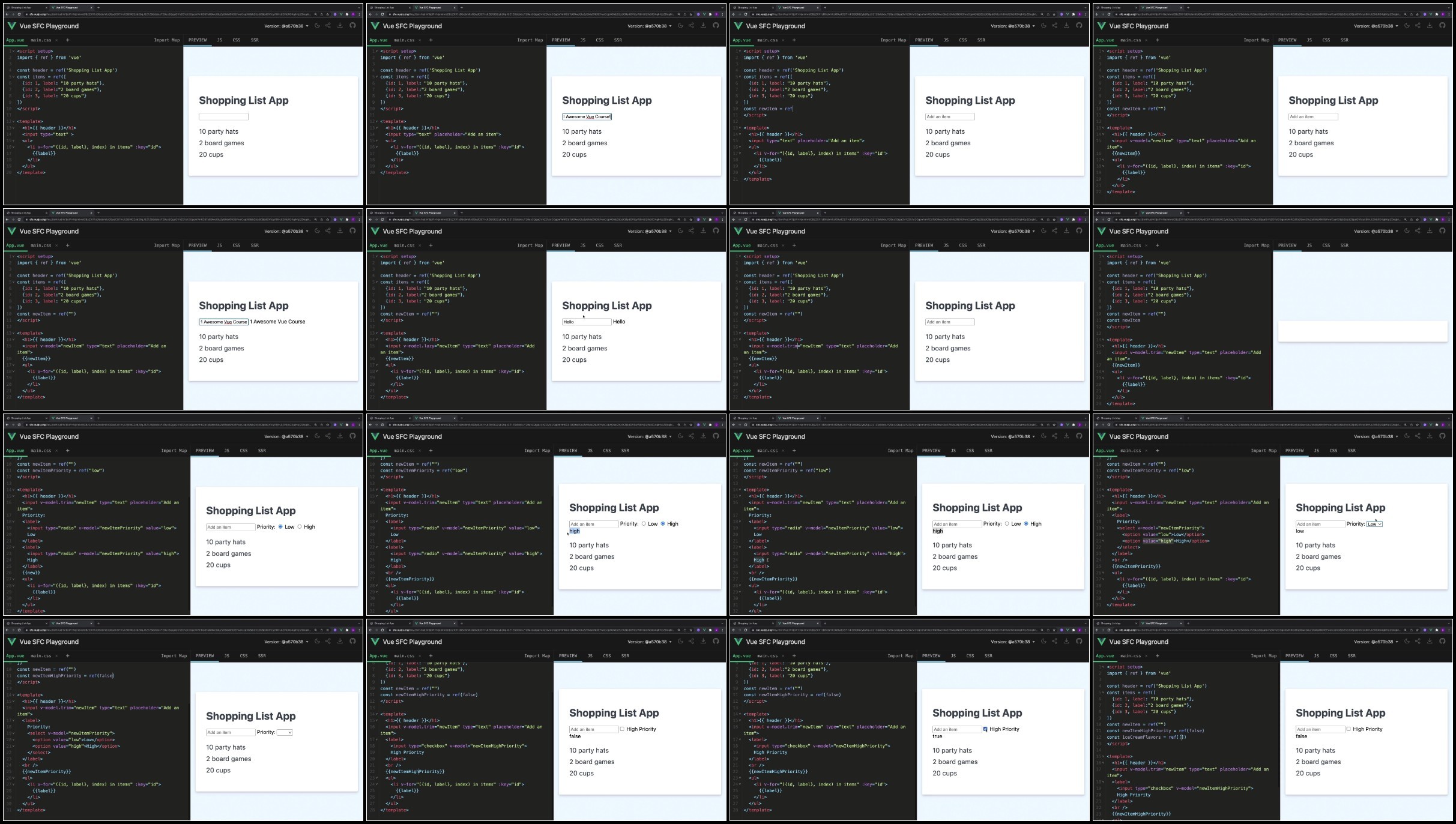
Task: Open Version dropdown in frame with empty Priority dropdown
Action: tap(286, 642)
